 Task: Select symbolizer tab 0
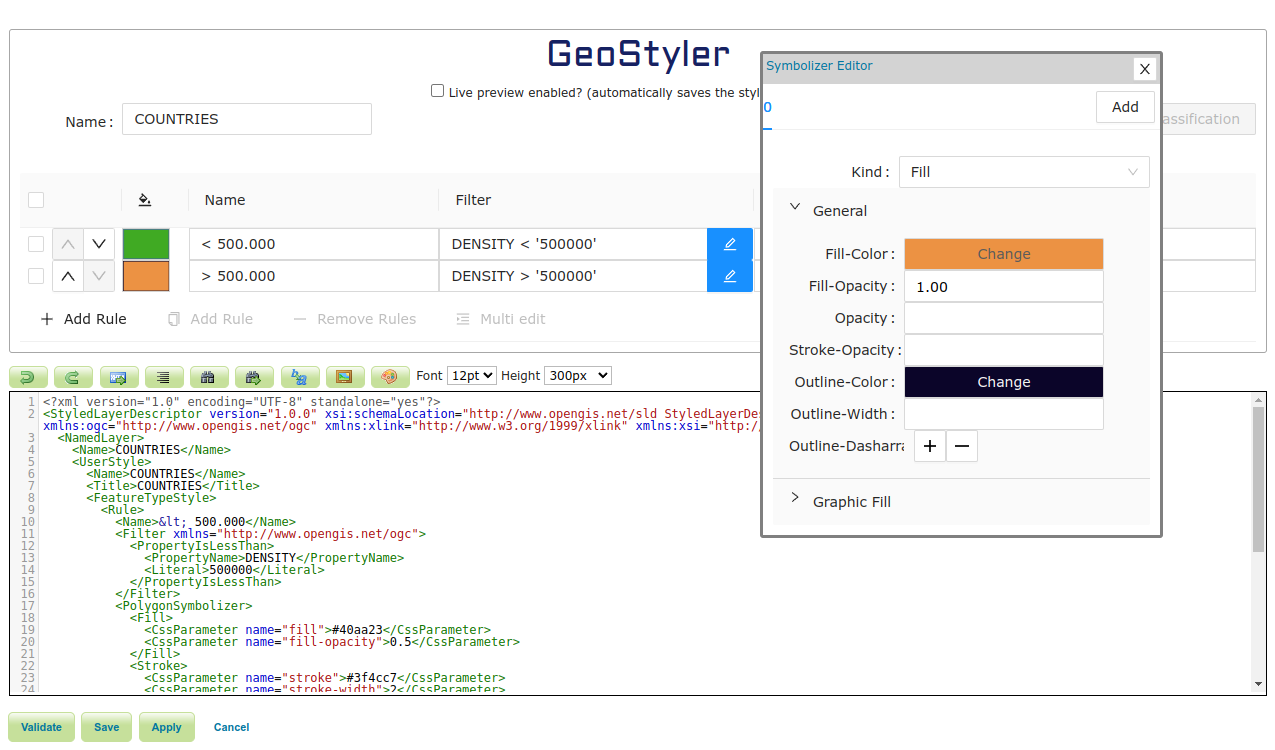[x=767, y=107]
